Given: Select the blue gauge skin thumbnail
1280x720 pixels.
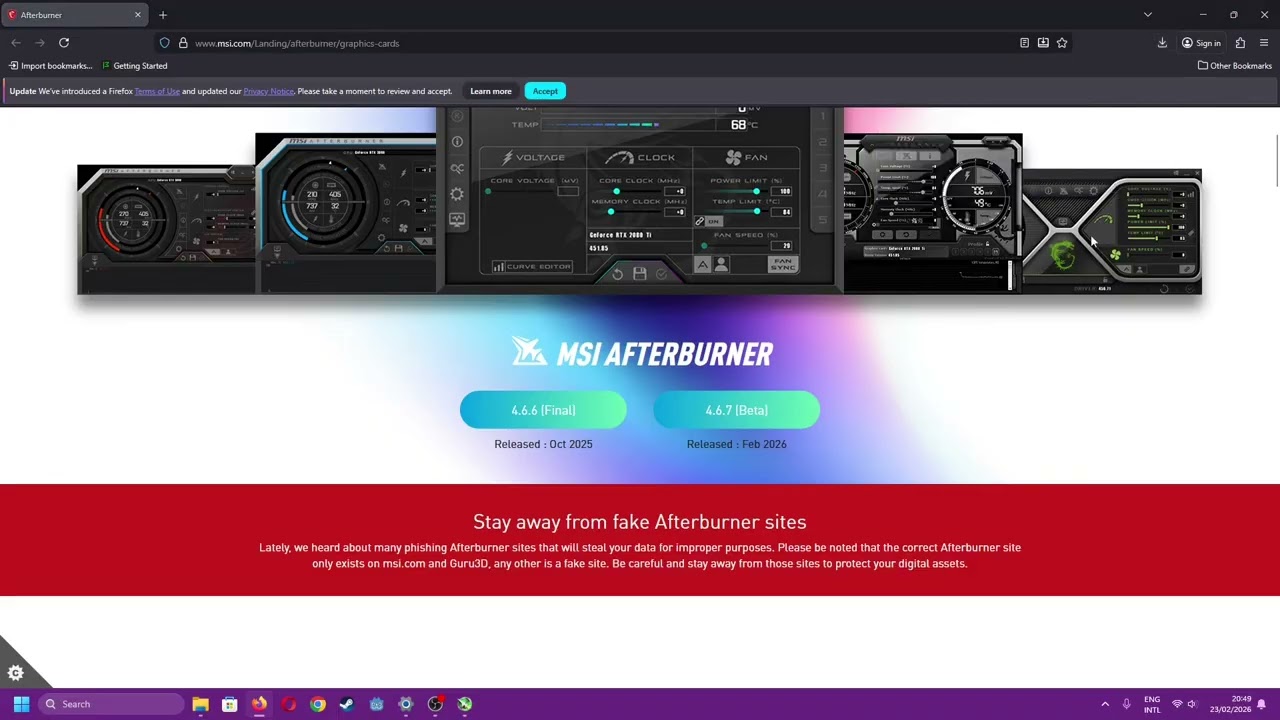Looking at the screenshot, I should [345, 213].
